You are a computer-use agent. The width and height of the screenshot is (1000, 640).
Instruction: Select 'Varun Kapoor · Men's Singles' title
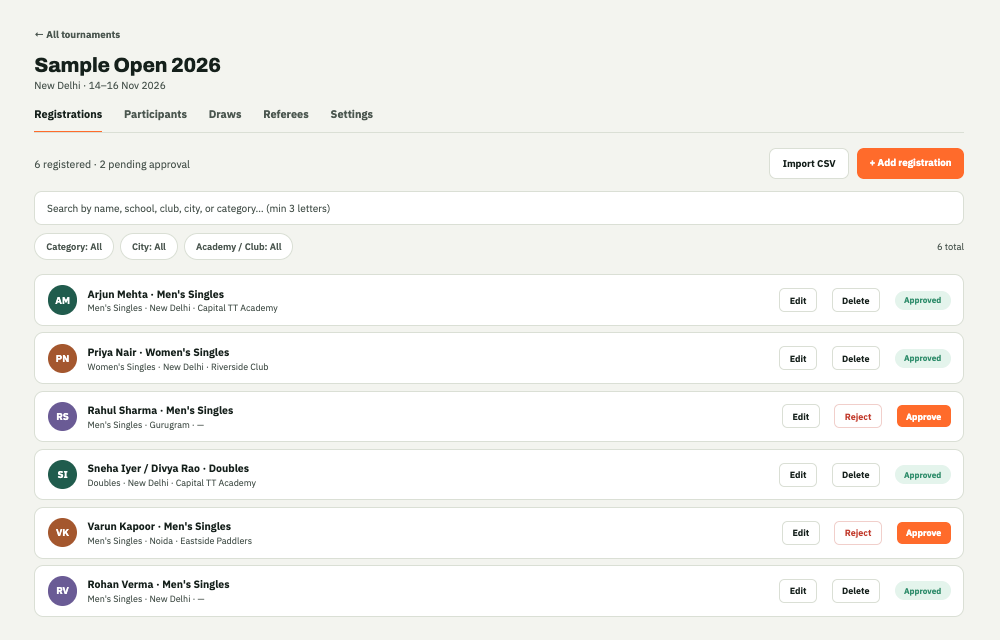159,526
